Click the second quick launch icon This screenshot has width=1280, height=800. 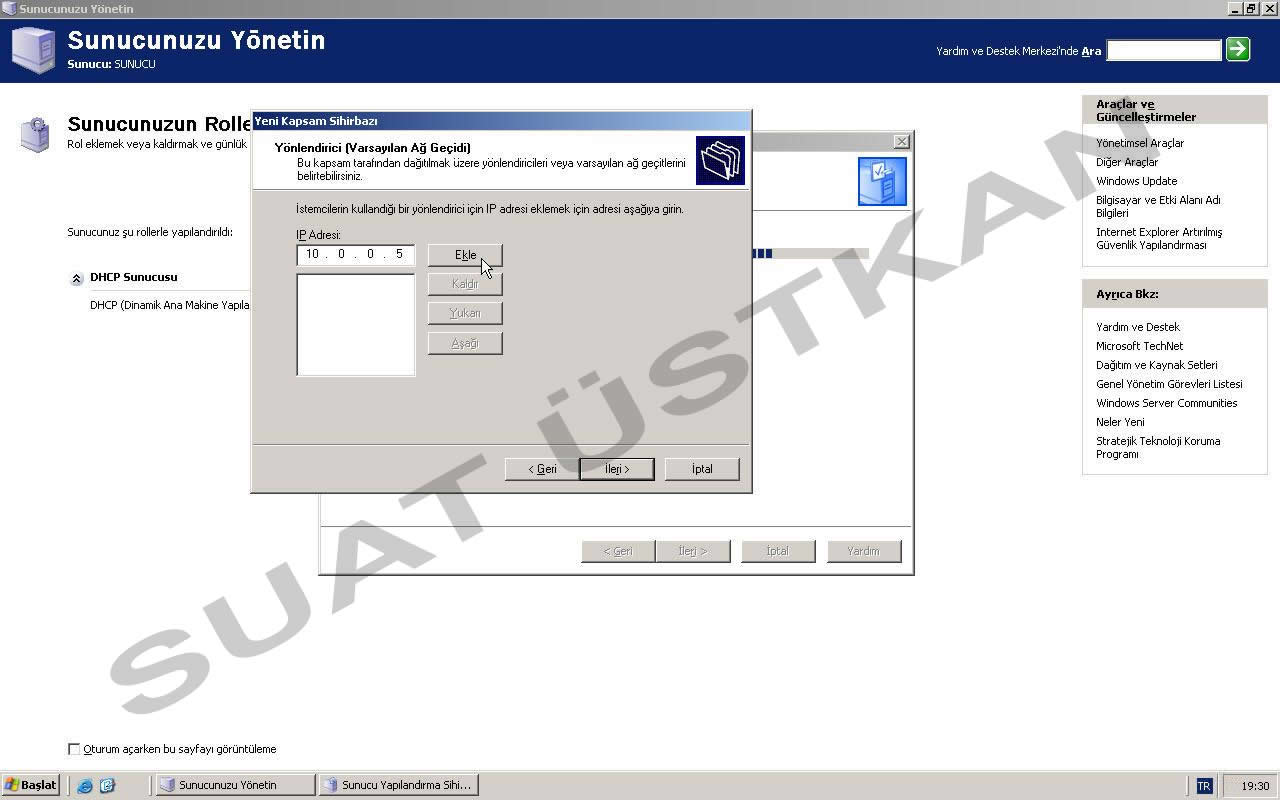(107, 786)
